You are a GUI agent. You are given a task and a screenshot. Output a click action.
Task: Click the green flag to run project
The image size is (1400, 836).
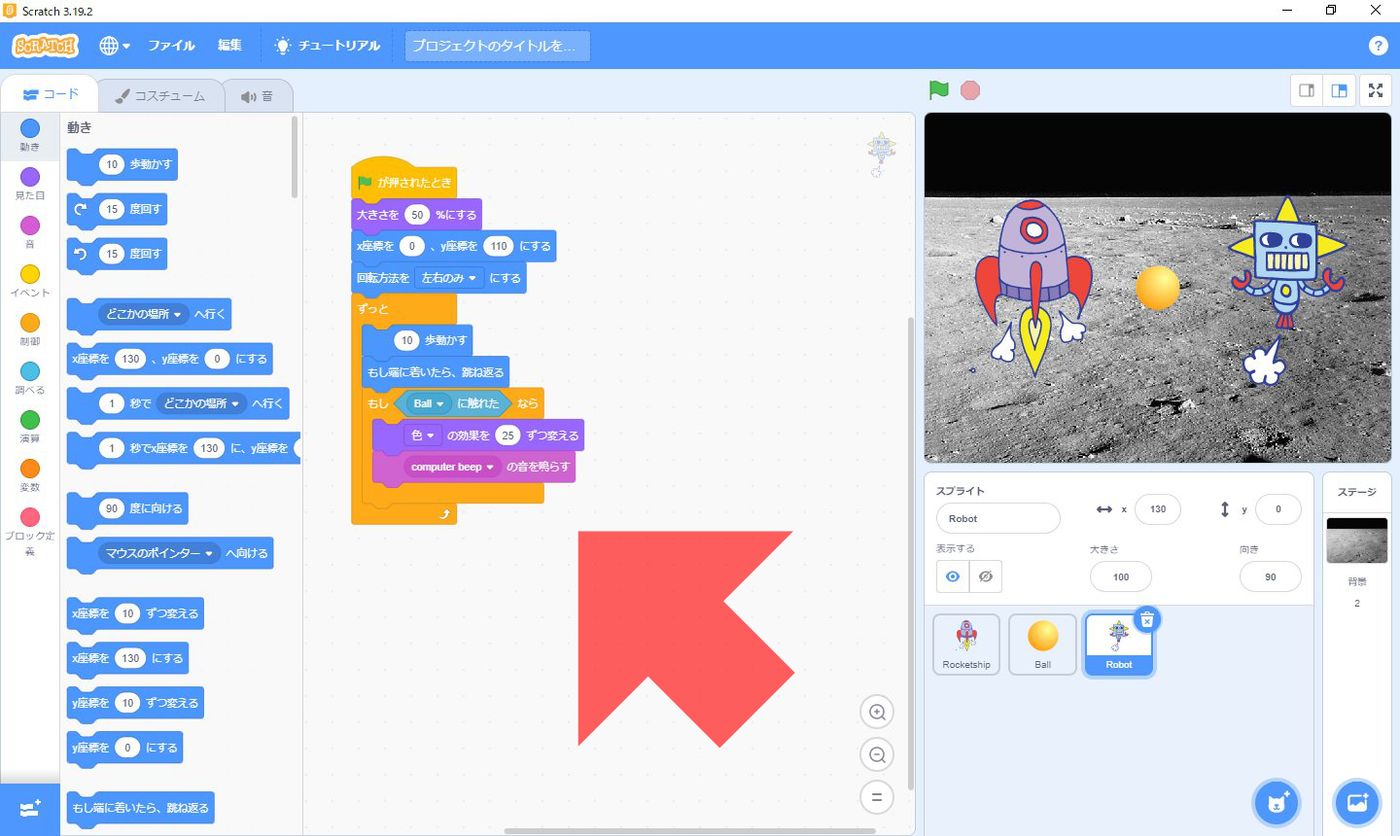tap(938, 90)
